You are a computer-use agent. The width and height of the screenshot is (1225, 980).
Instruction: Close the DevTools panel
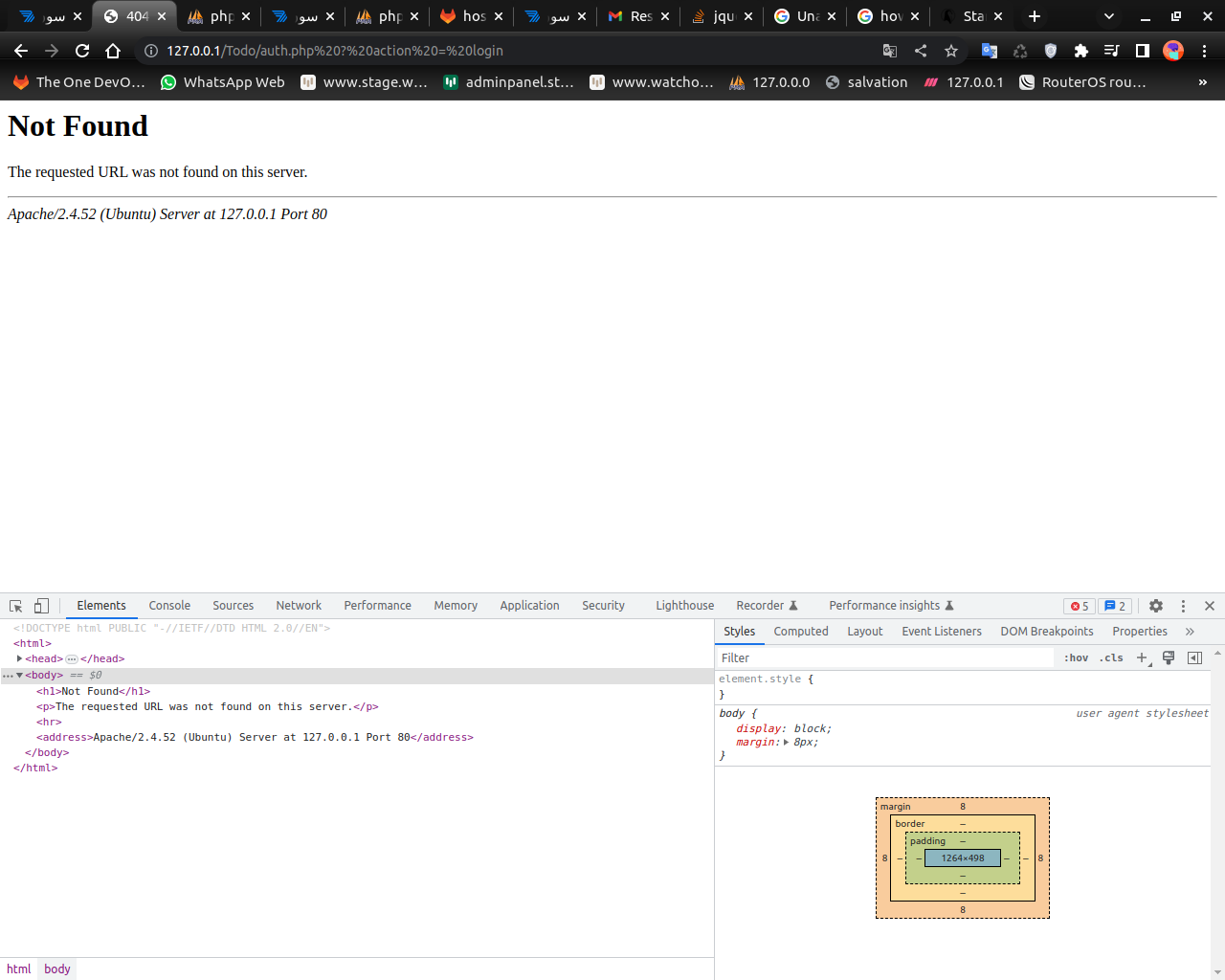[1210, 606]
